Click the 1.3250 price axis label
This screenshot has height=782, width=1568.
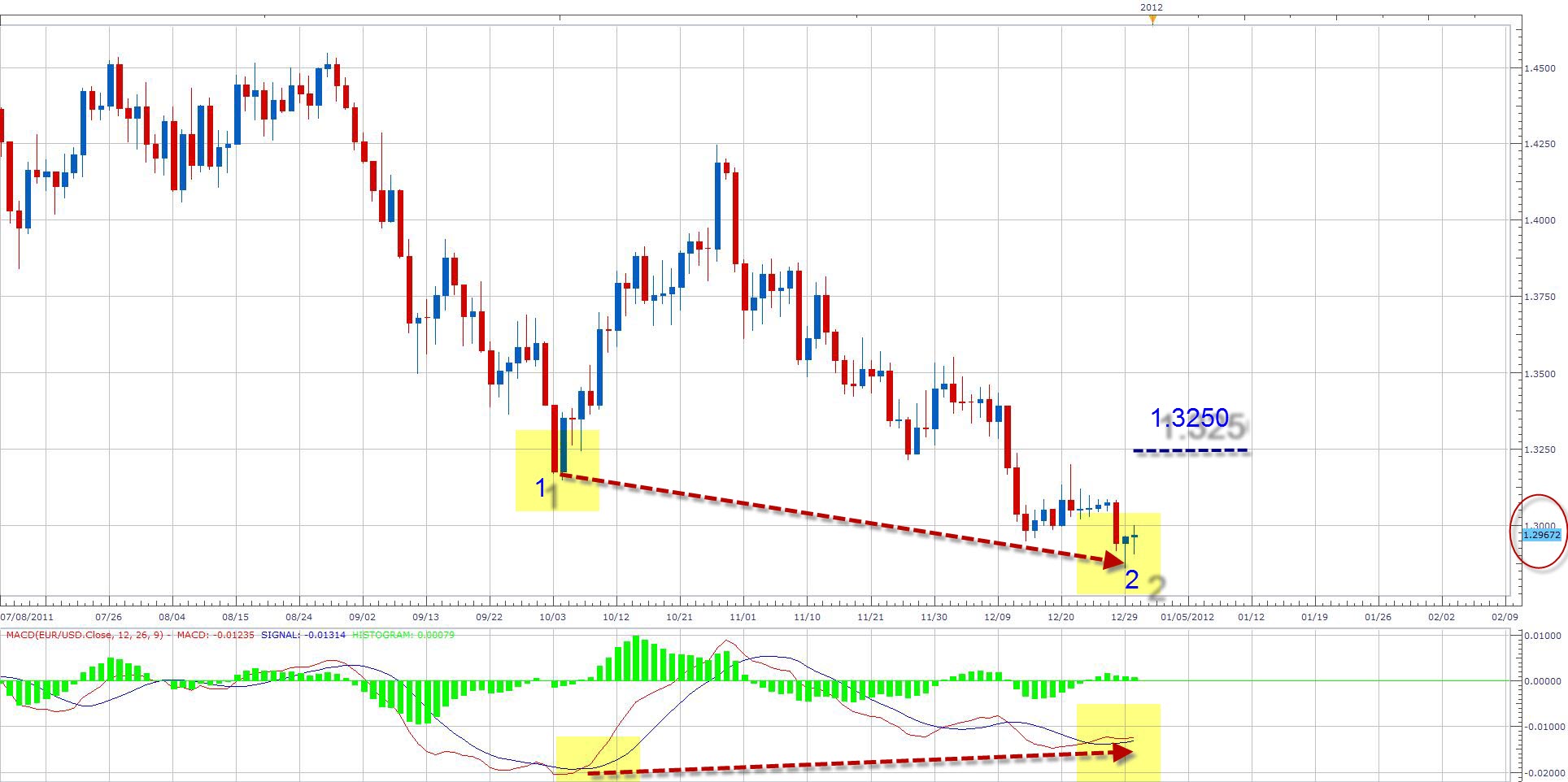pos(1540,450)
